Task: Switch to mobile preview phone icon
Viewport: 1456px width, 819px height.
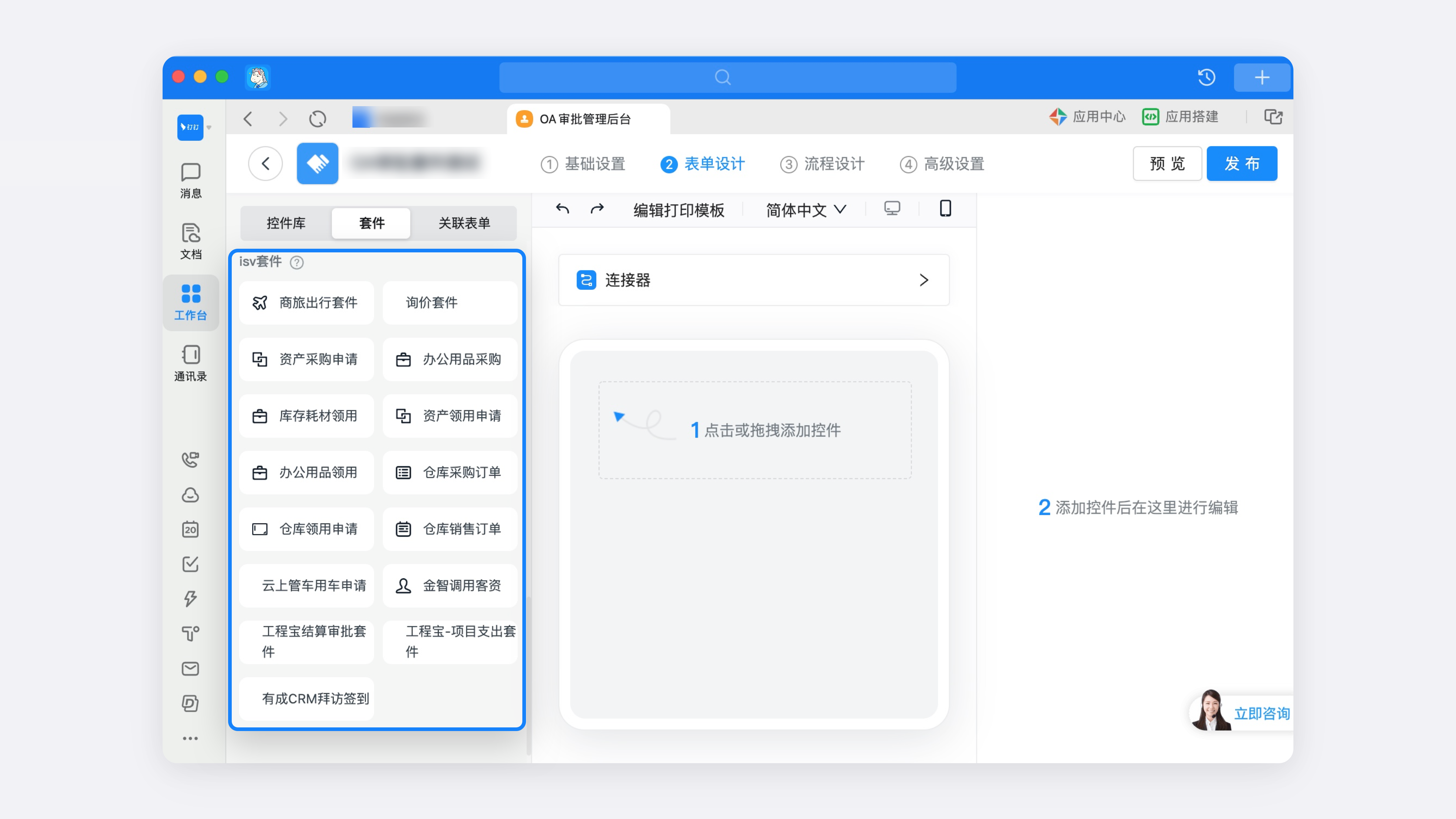Action: pos(945,209)
